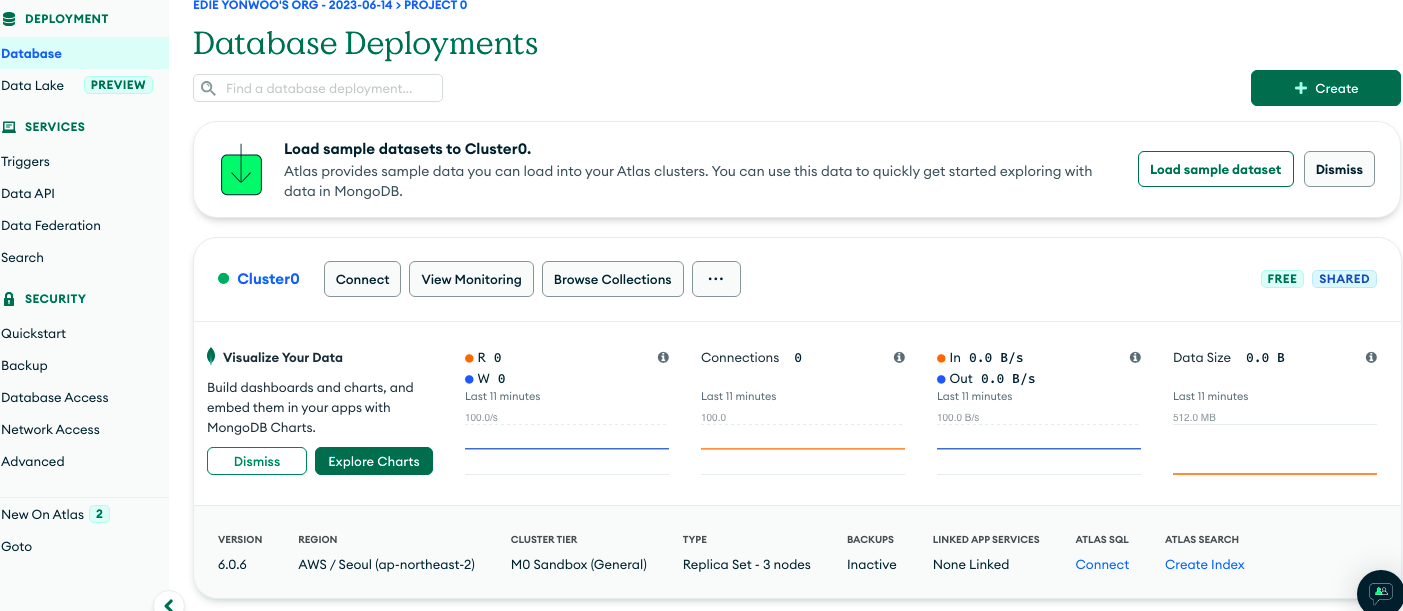Click the Data Size sparkline chart
Viewport: 1403px width, 611px height.
pos(1275,448)
